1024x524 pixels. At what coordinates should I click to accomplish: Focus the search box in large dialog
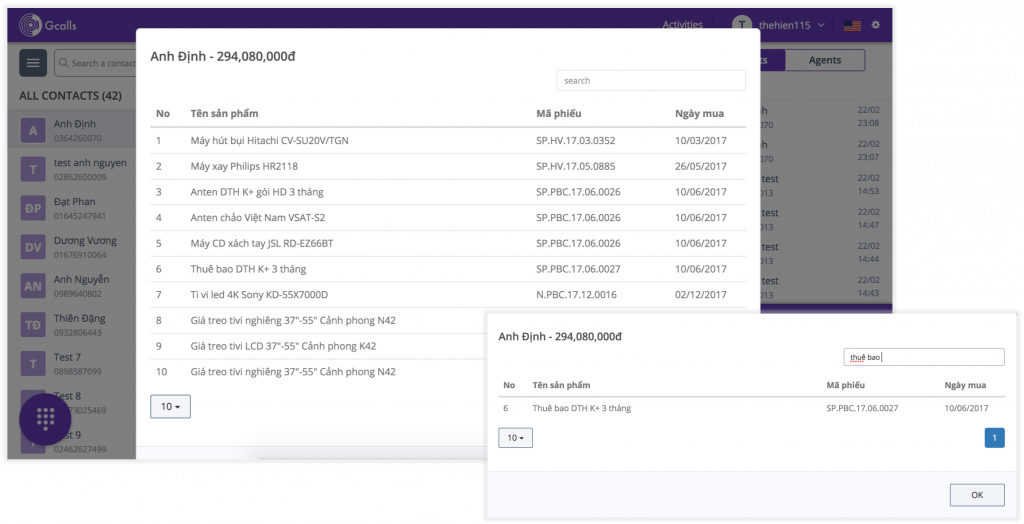[650, 80]
